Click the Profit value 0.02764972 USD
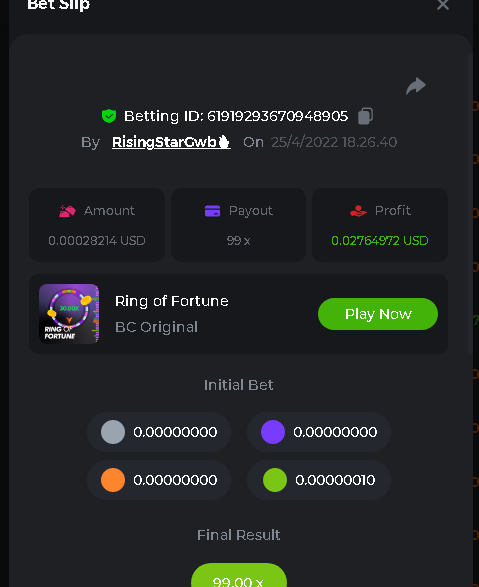This screenshot has width=479, height=587. tap(380, 241)
